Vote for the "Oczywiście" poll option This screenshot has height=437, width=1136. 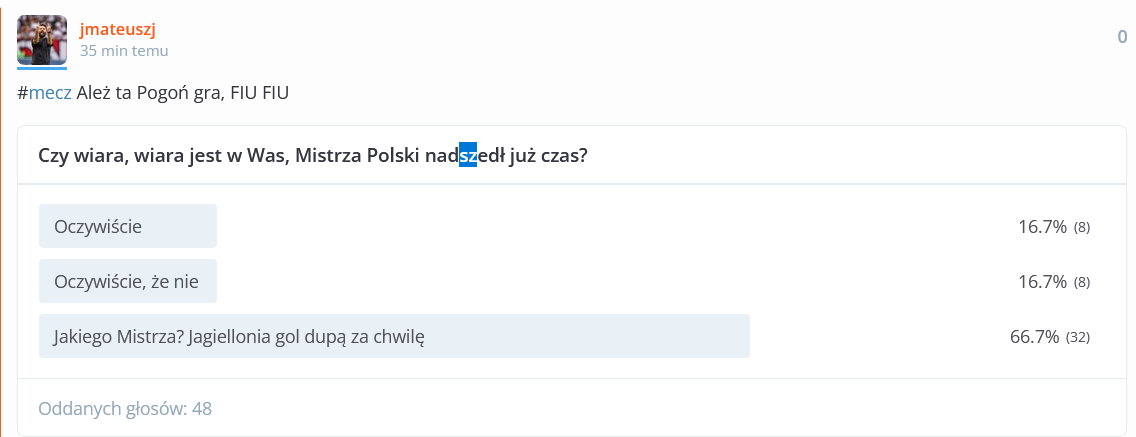[x=98, y=227]
